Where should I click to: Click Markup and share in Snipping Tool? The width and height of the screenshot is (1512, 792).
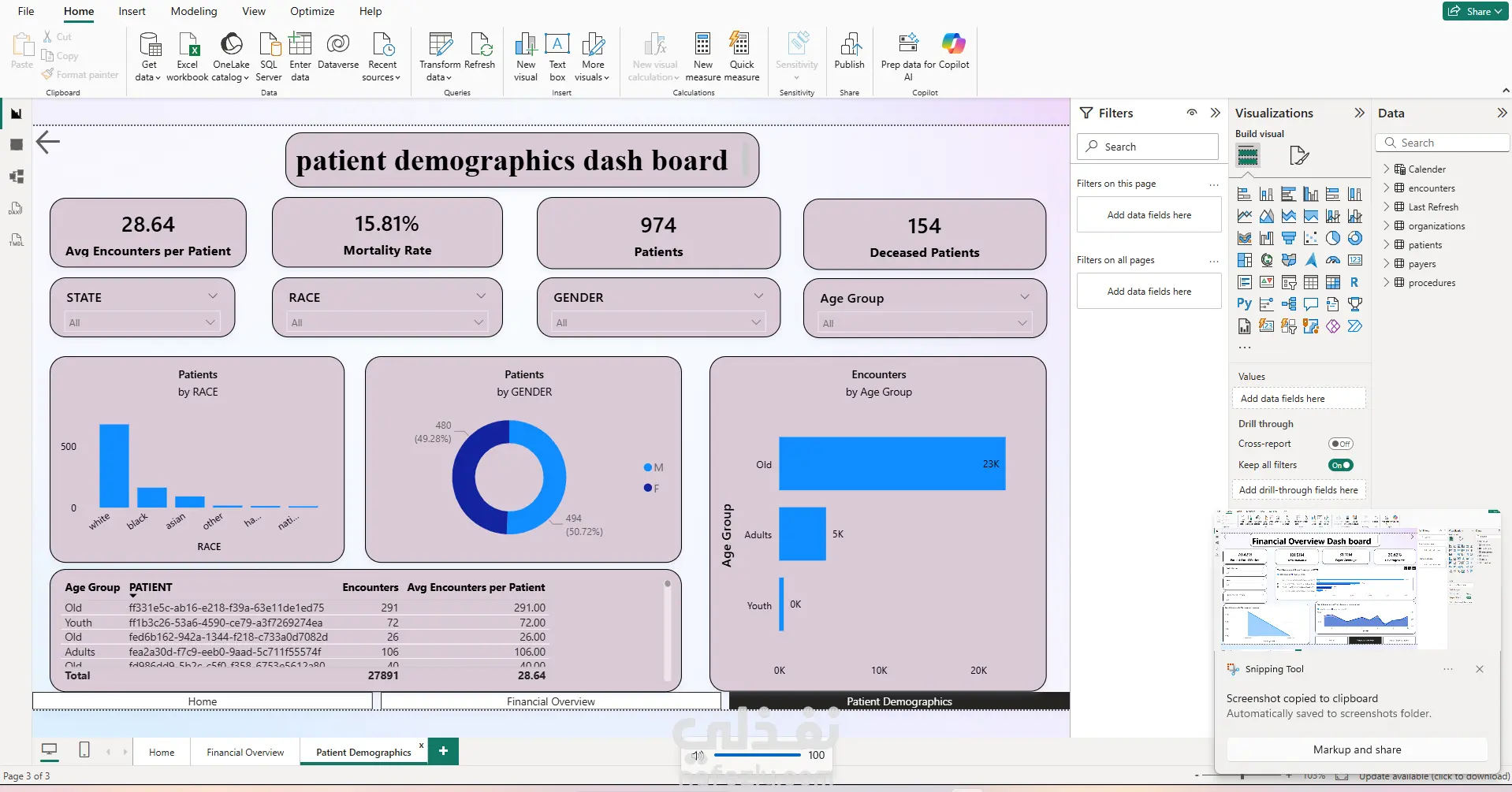pyautogui.click(x=1357, y=749)
